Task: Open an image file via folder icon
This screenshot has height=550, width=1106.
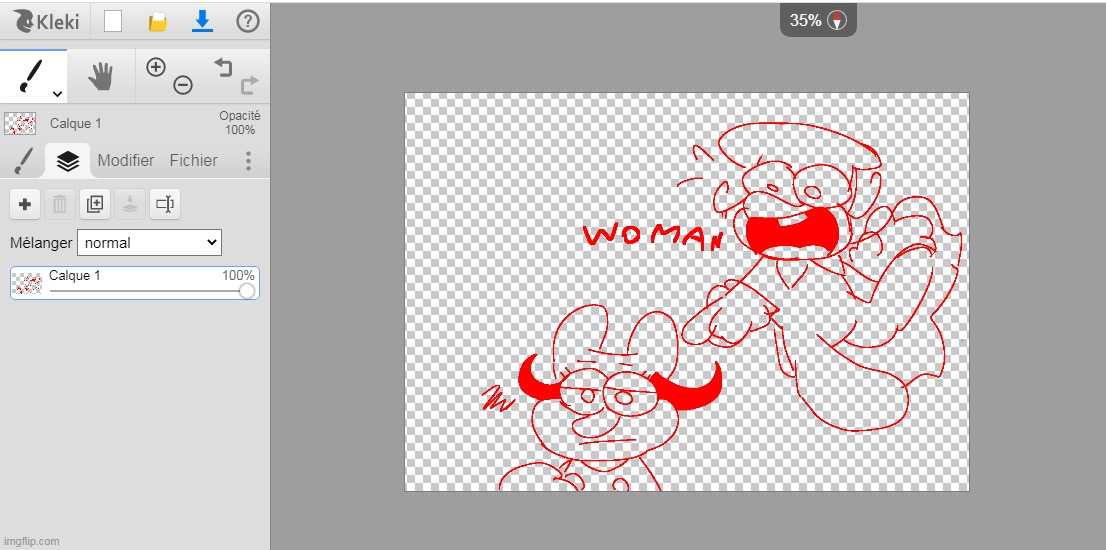Action: (x=157, y=22)
